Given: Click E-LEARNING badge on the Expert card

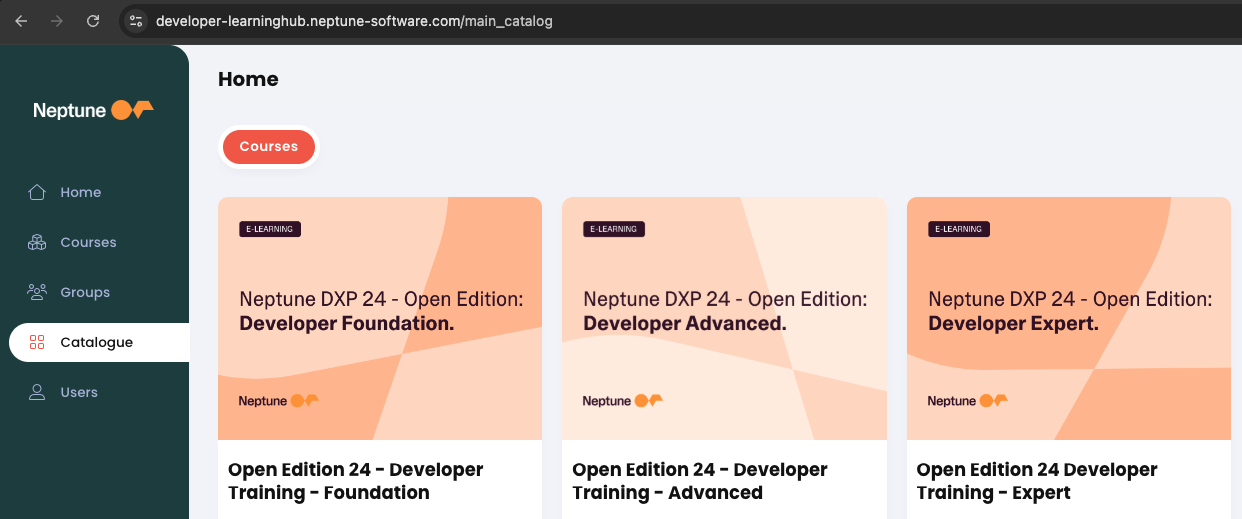Looking at the screenshot, I should [959, 229].
